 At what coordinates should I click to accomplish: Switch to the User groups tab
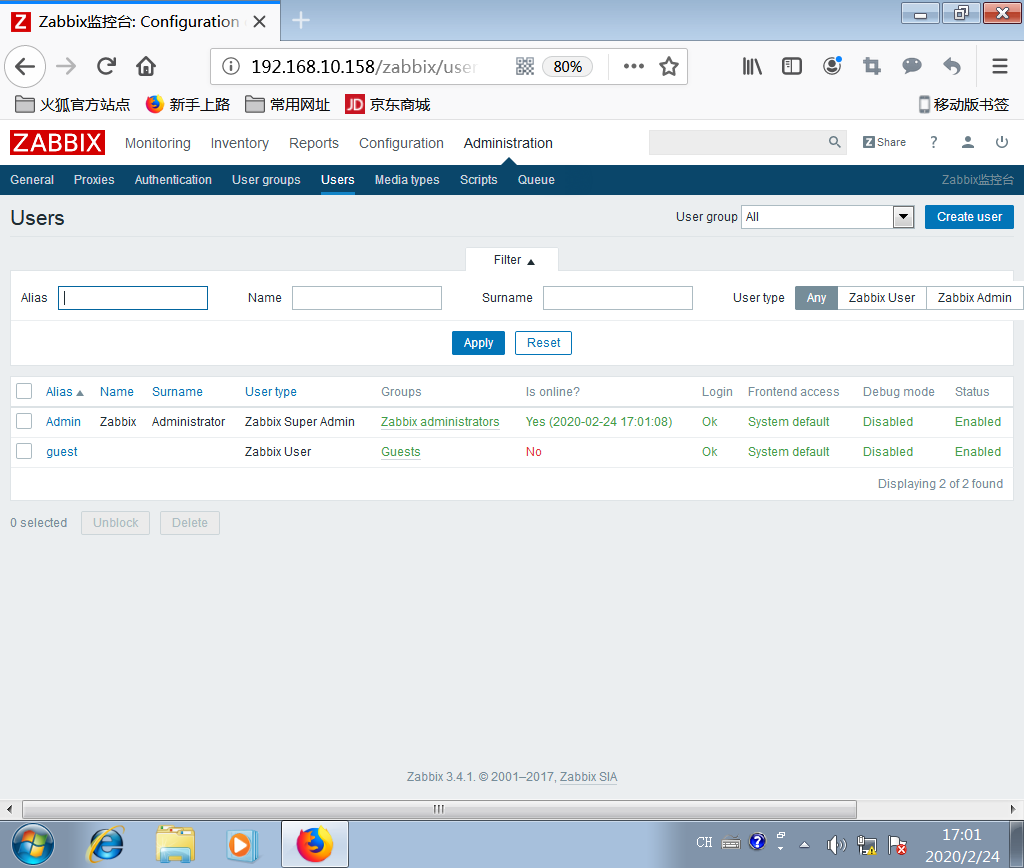266,180
